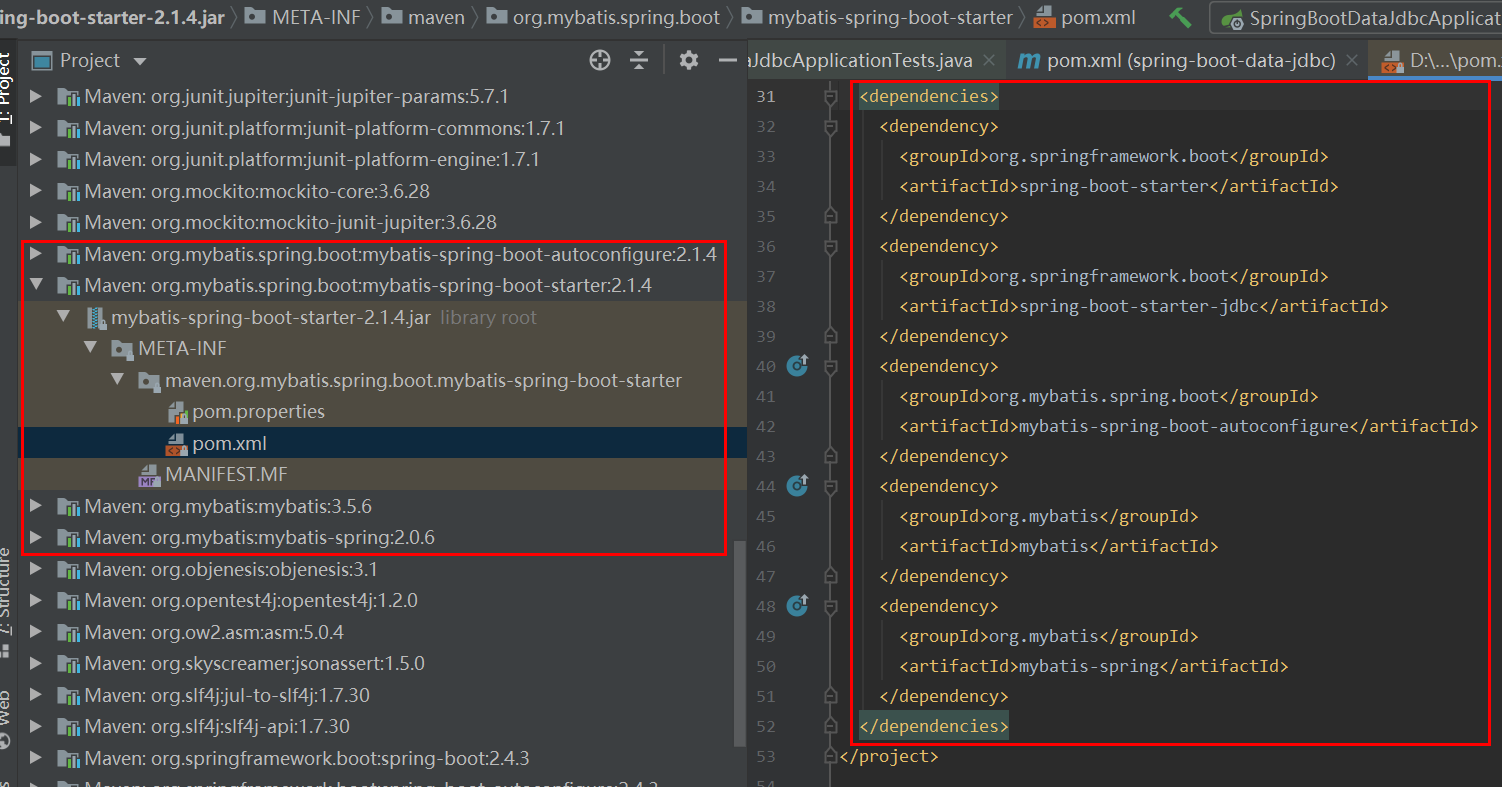
Task: Click META-INF in the breadcrumb bar
Action: pyautogui.click(x=301, y=17)
